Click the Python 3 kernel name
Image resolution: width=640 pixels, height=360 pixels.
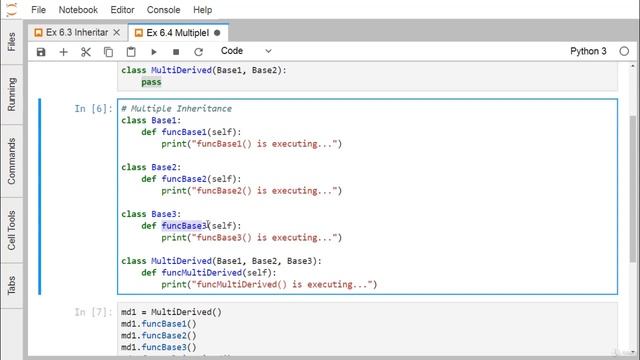point(588,51)
